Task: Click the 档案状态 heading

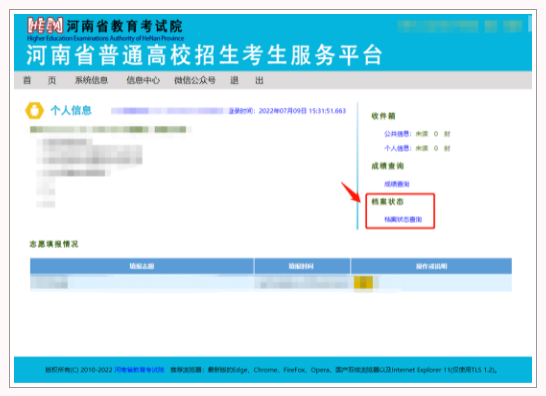Action: pyautogui.click(x=388, y=202)
